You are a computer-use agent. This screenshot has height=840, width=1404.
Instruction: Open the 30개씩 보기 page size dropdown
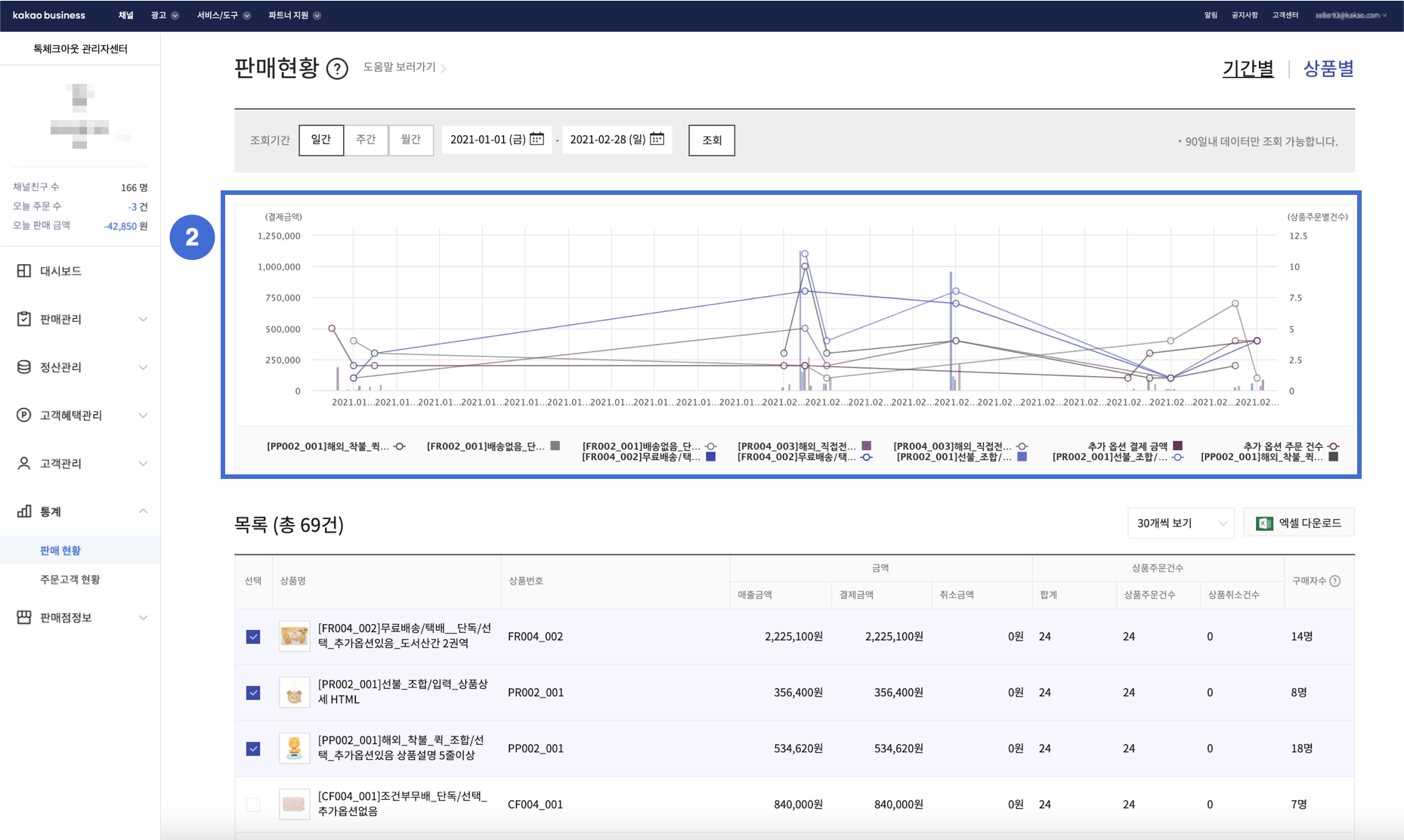tap(1180, 523)
